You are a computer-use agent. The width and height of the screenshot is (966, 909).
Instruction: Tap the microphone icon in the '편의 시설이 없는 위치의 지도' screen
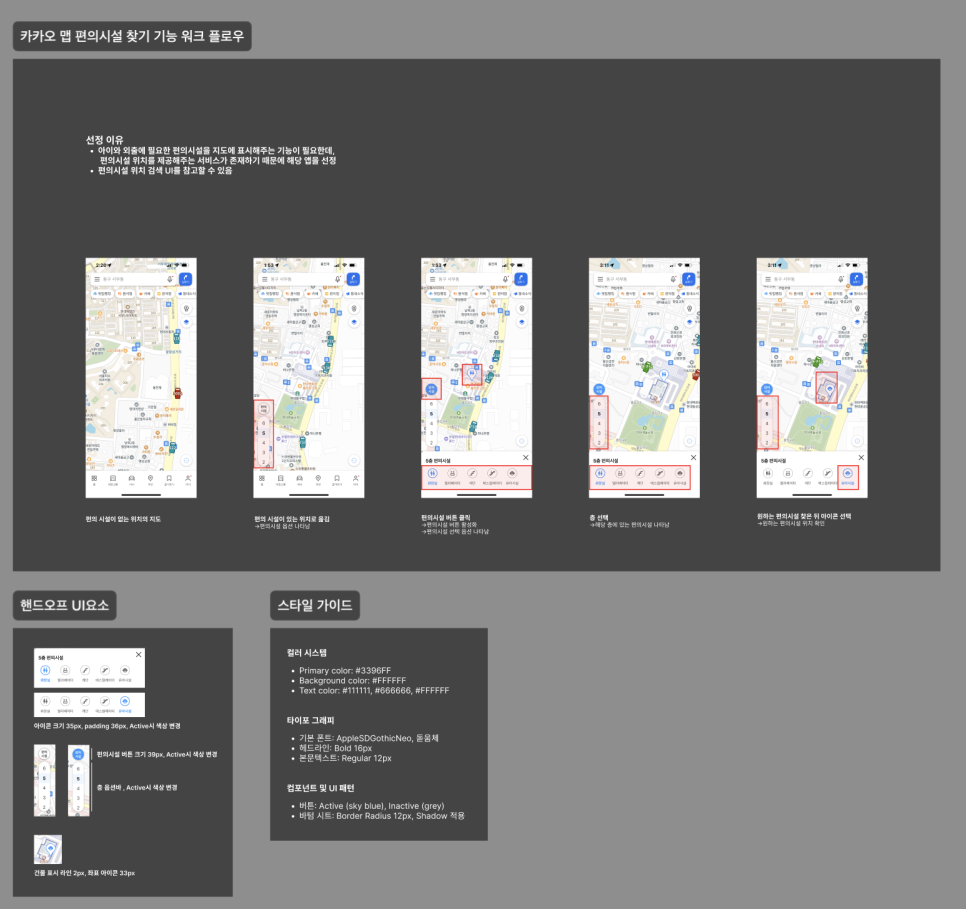pos(170,279)
